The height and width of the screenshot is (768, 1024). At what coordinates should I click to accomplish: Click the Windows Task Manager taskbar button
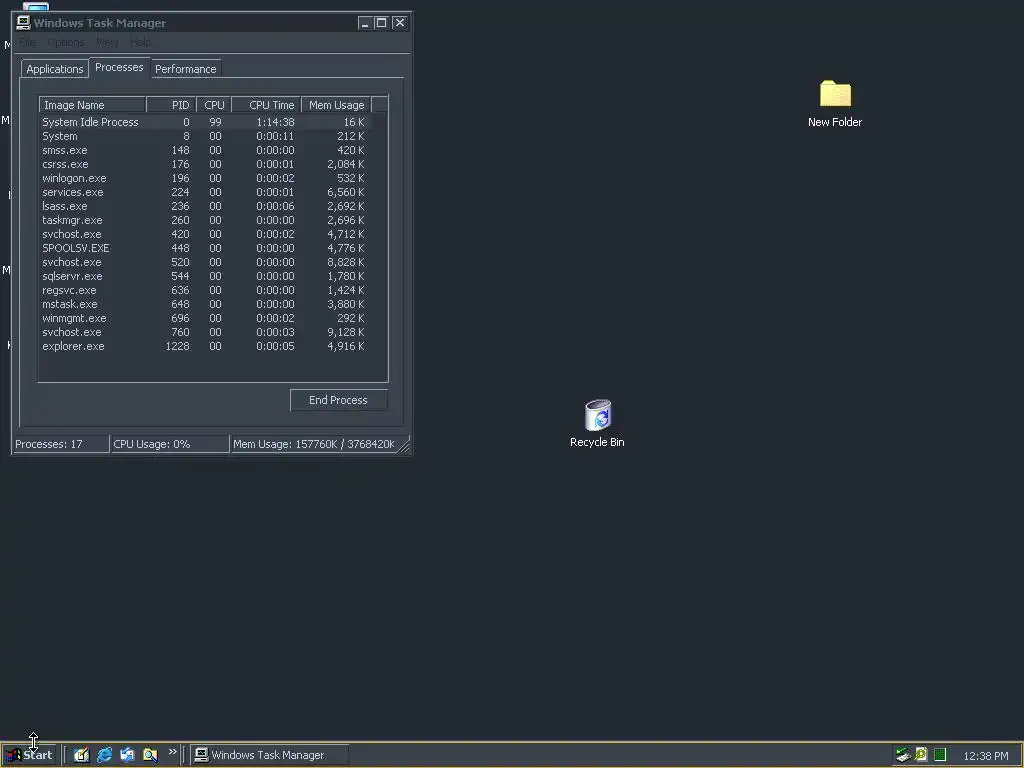(x=270, y=755)
